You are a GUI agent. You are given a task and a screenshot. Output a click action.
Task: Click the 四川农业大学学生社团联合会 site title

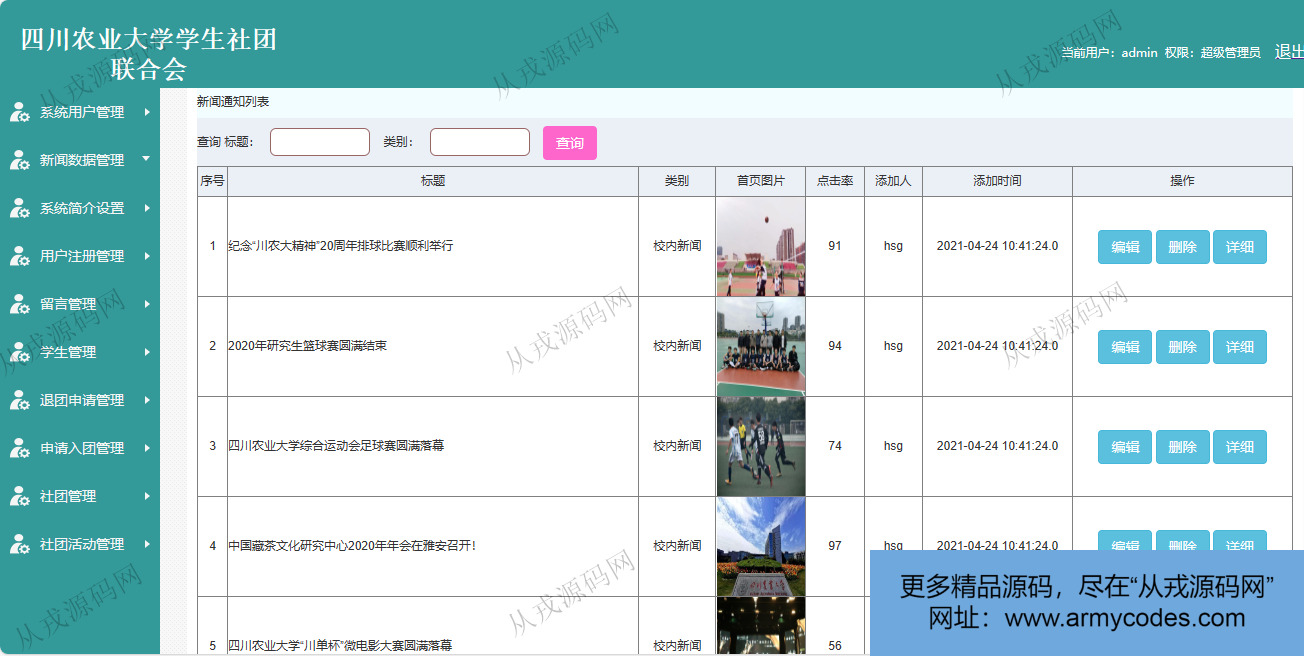coord(149,54)
